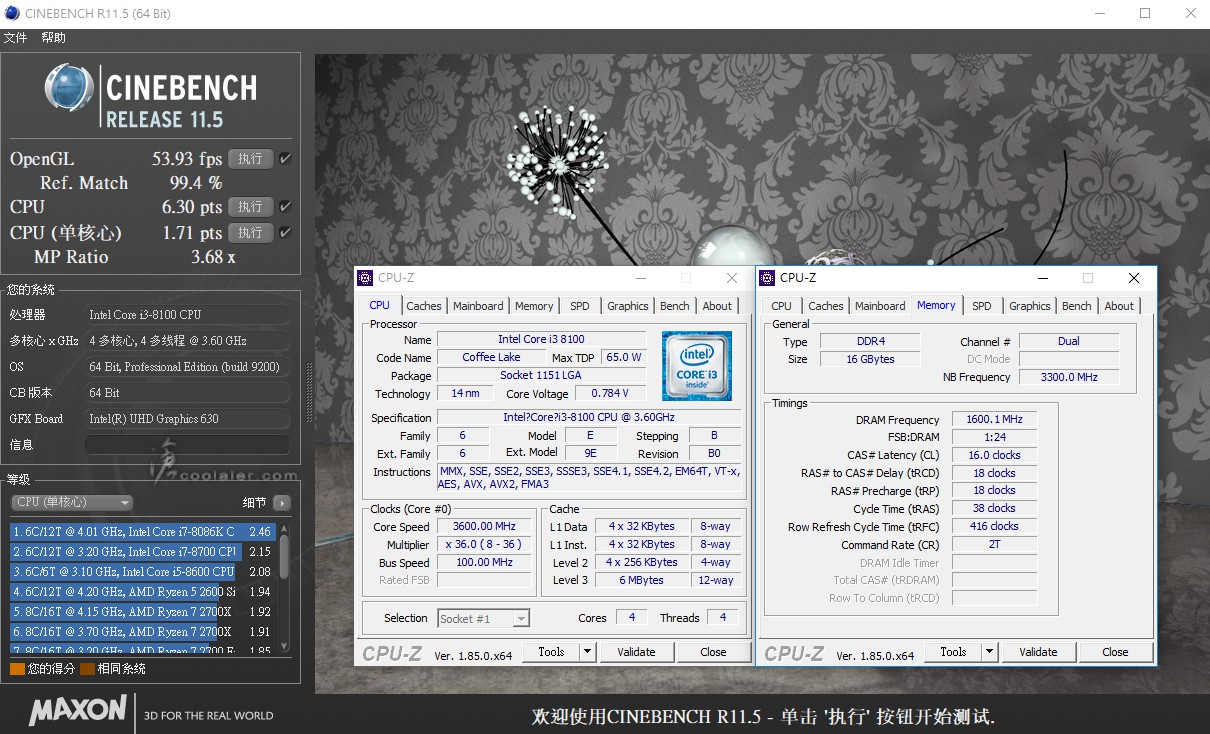Click the GFX Board field Intel UHD Graphics 630
The height and width of the screenshot is (734, 1210).
[x=188, y=419]
